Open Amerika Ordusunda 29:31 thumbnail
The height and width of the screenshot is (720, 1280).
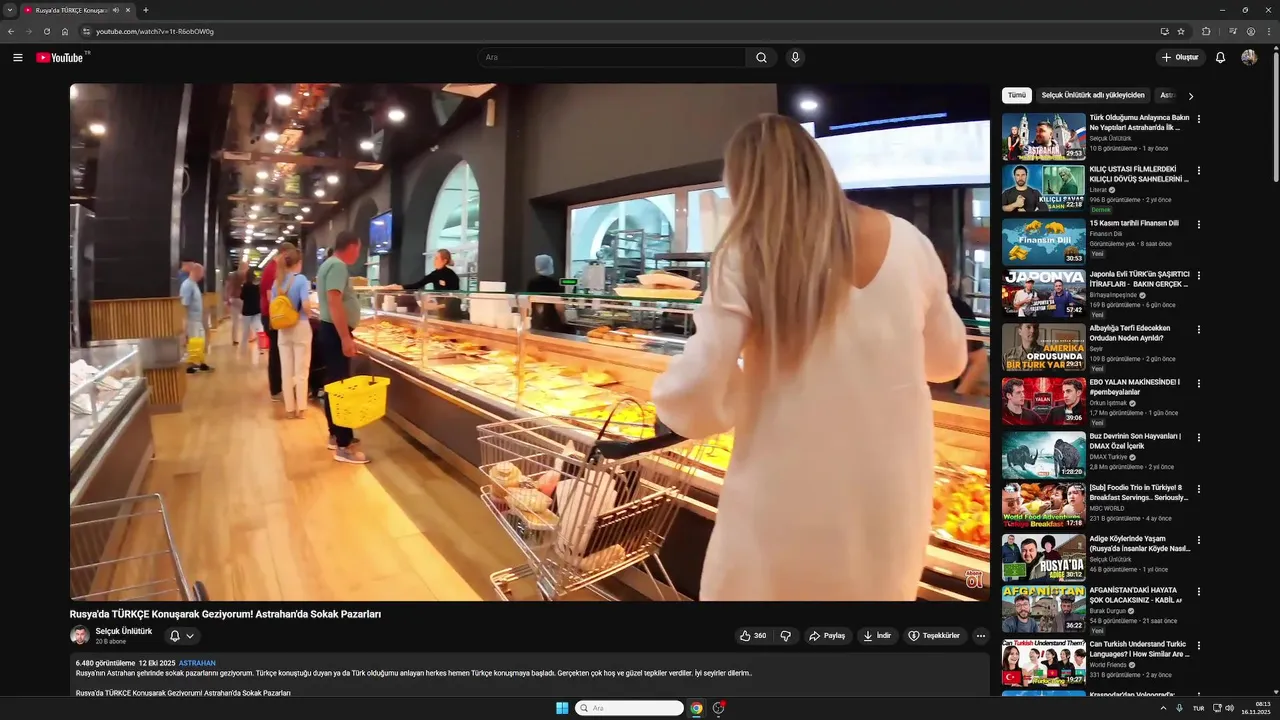click(x=1044, y=347)
